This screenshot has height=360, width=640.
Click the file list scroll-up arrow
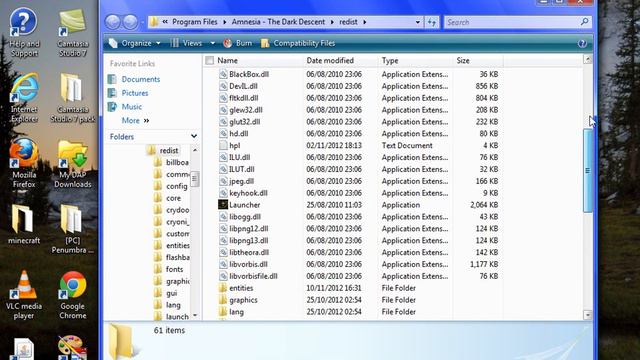click(x=587, y=60)
